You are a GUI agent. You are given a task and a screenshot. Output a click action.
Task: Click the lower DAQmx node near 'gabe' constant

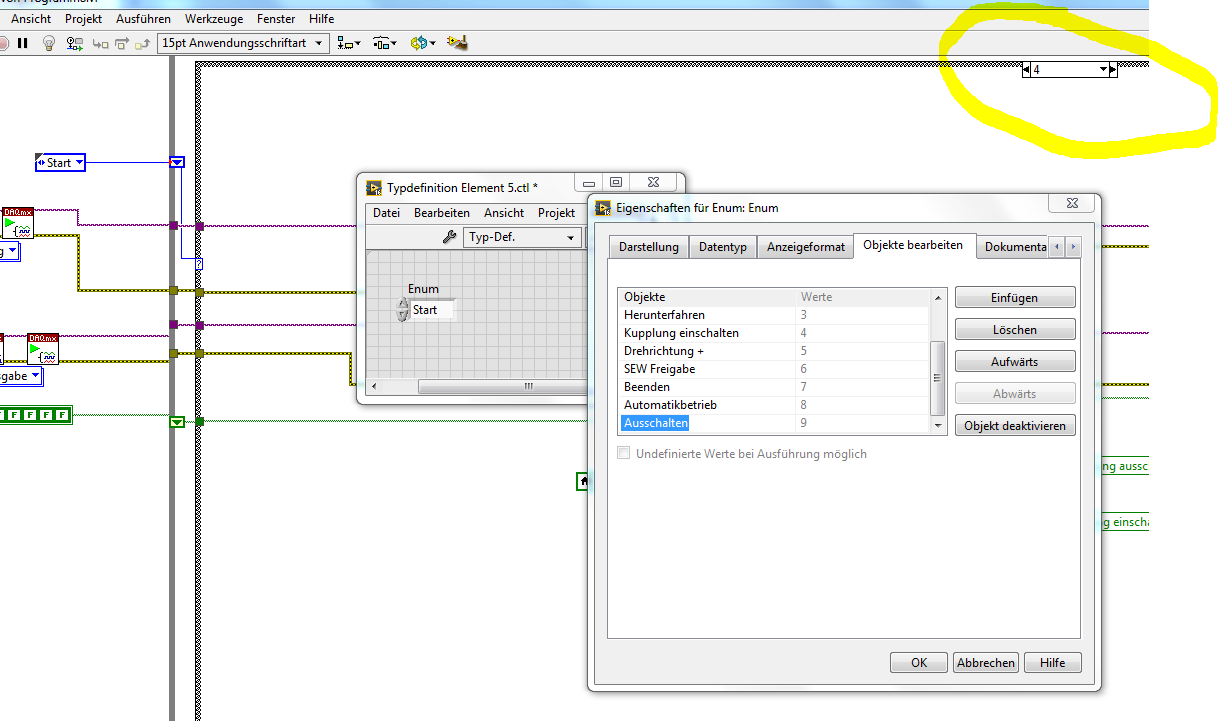click(43, 349)
